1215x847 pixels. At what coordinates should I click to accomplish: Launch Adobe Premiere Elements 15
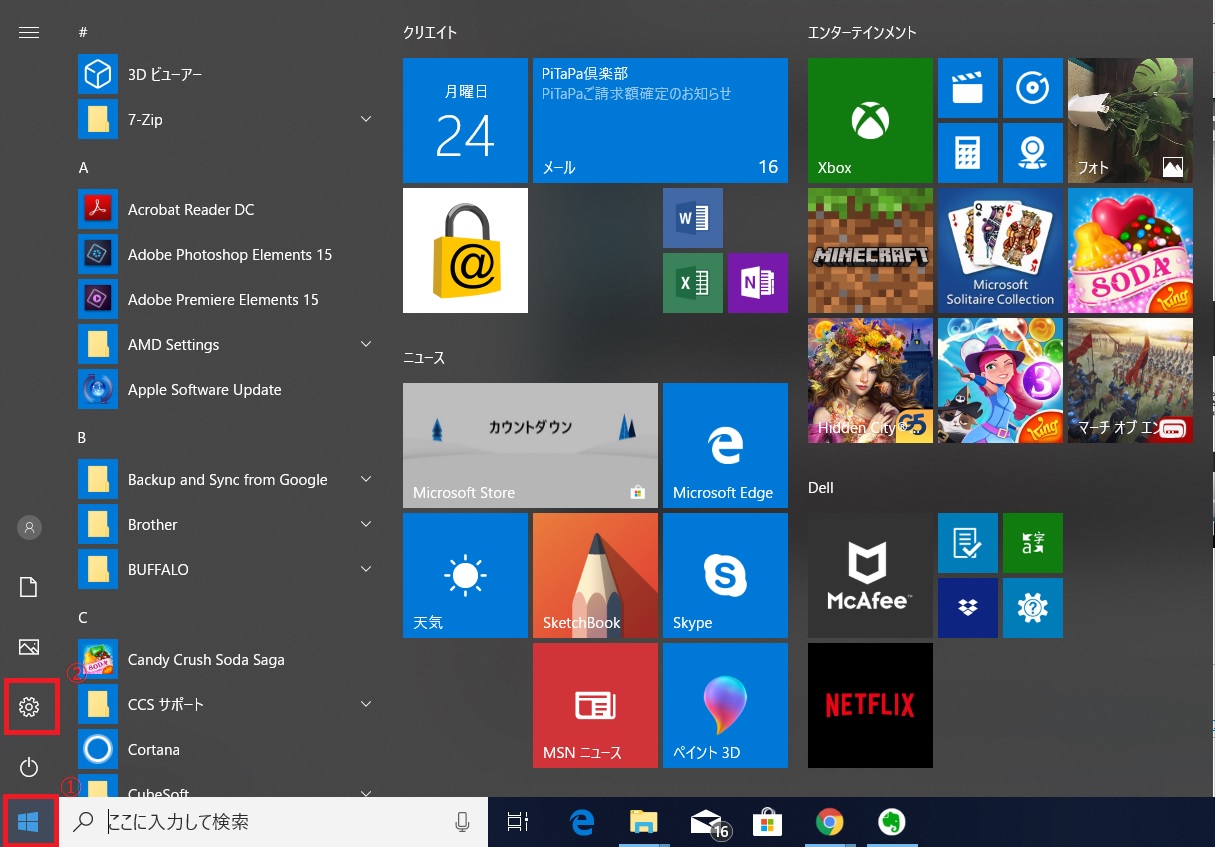228,299
